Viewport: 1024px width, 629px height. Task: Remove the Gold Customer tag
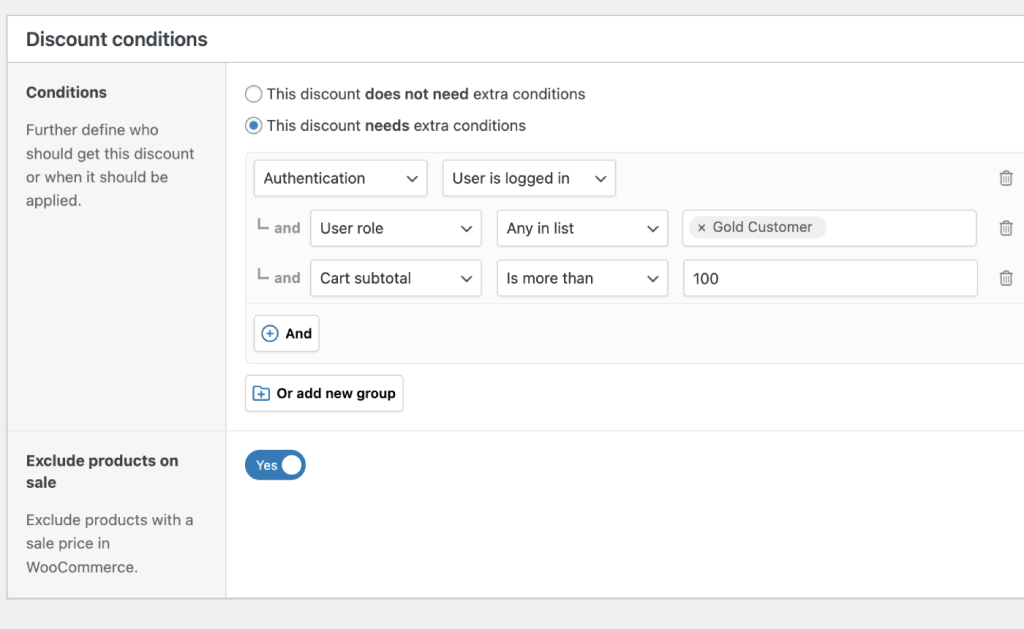pos(701,227)
